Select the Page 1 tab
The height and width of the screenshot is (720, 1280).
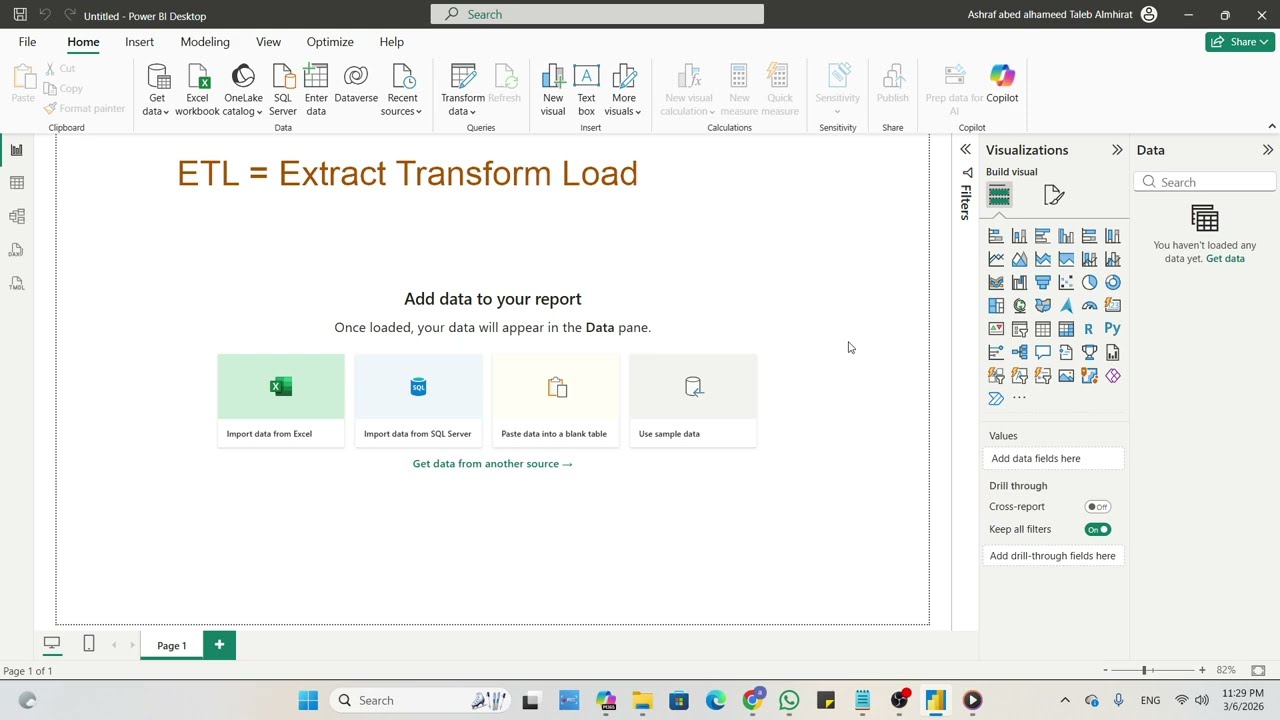[171, 645]
